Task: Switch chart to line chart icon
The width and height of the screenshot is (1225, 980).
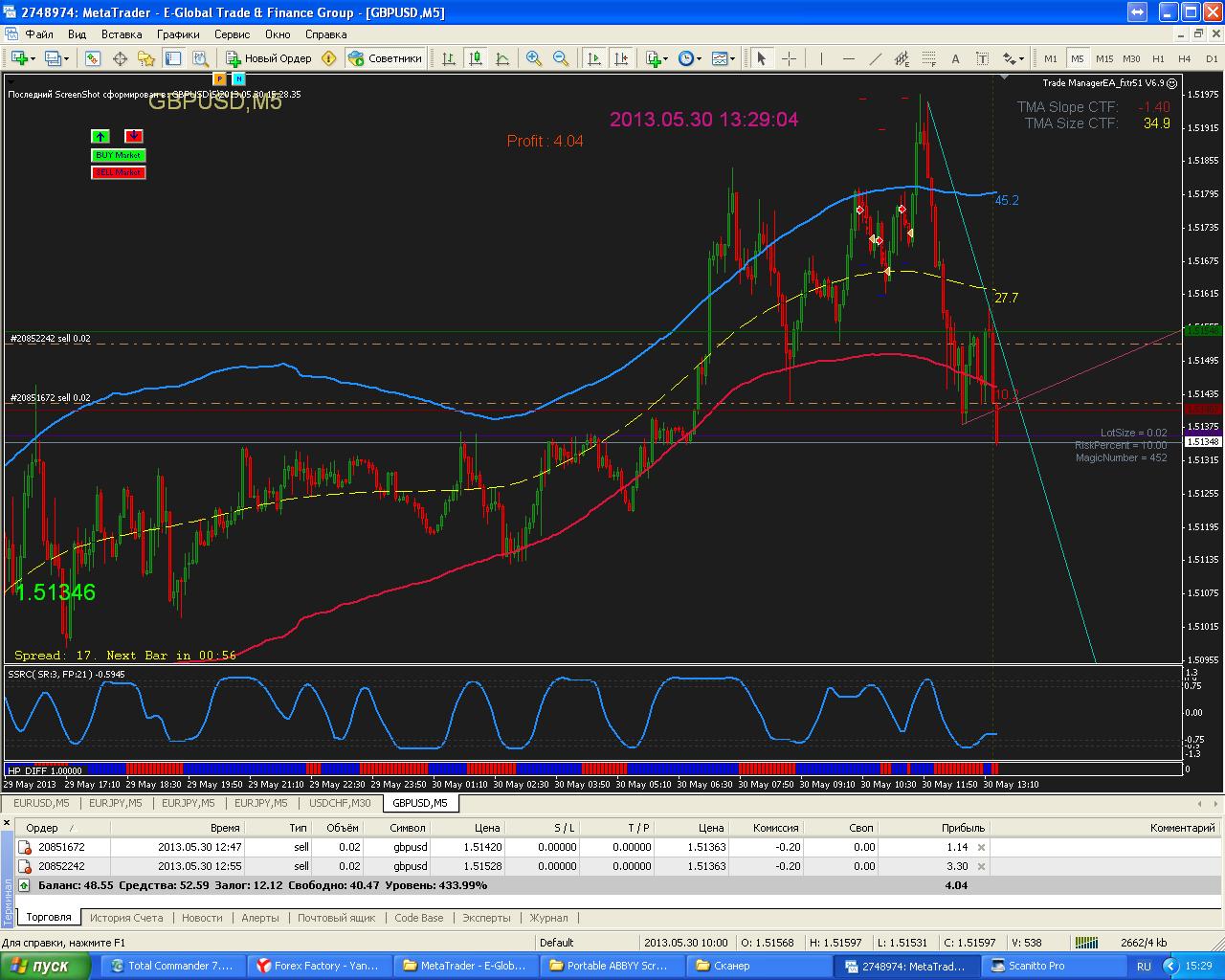Action: (502, 58)
